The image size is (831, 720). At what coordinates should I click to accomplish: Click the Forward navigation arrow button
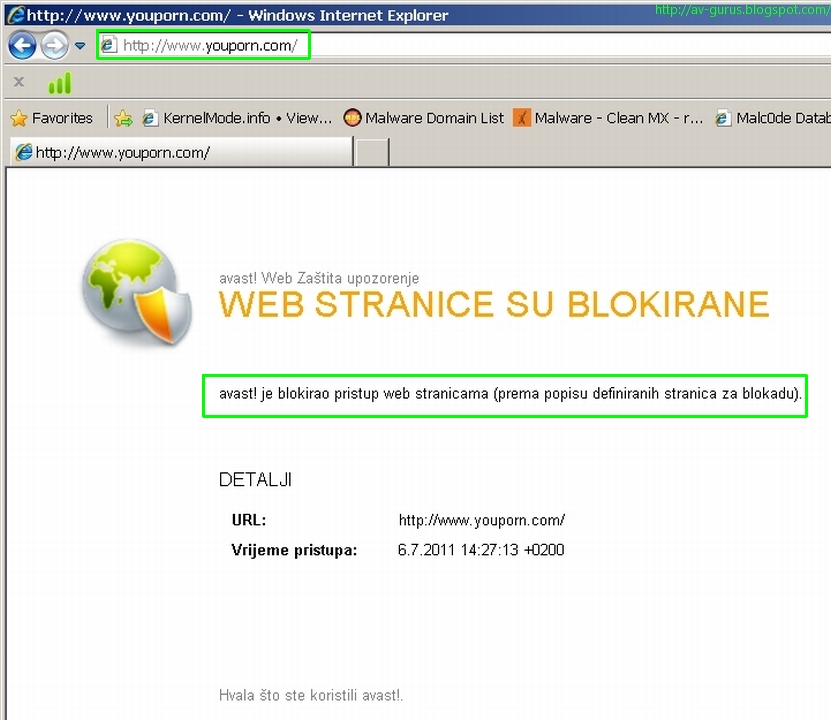point(55,46)
